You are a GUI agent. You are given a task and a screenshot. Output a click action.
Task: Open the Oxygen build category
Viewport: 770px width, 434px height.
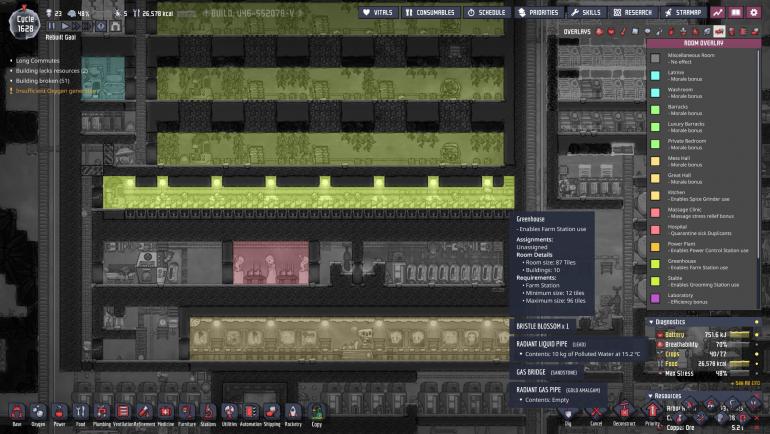[x=37, y=411]
